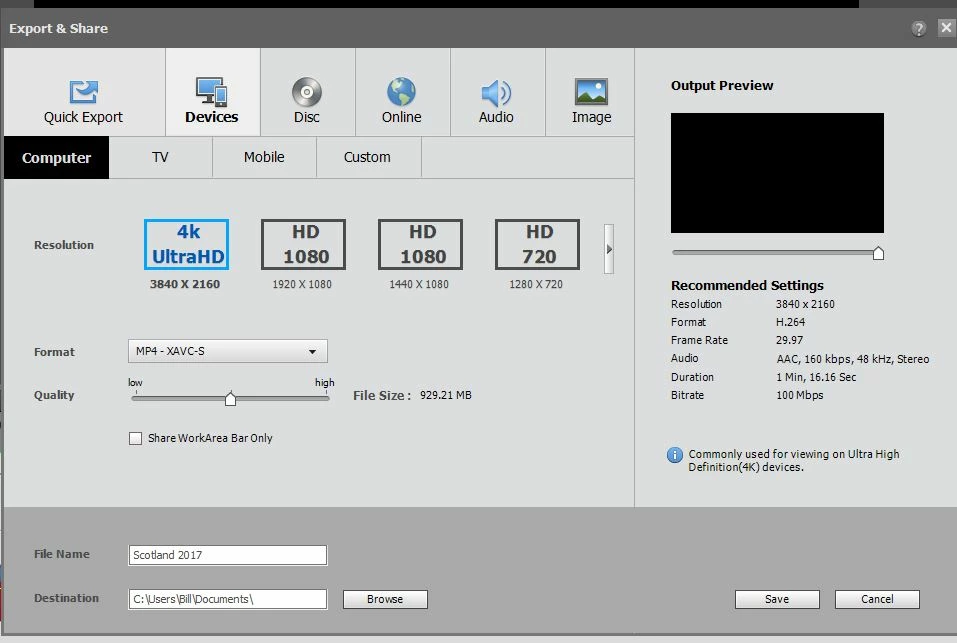Pick HD 1080 1920 X 1080 resolution
Screen dimensions: 957x643
(x=303, y=245)
